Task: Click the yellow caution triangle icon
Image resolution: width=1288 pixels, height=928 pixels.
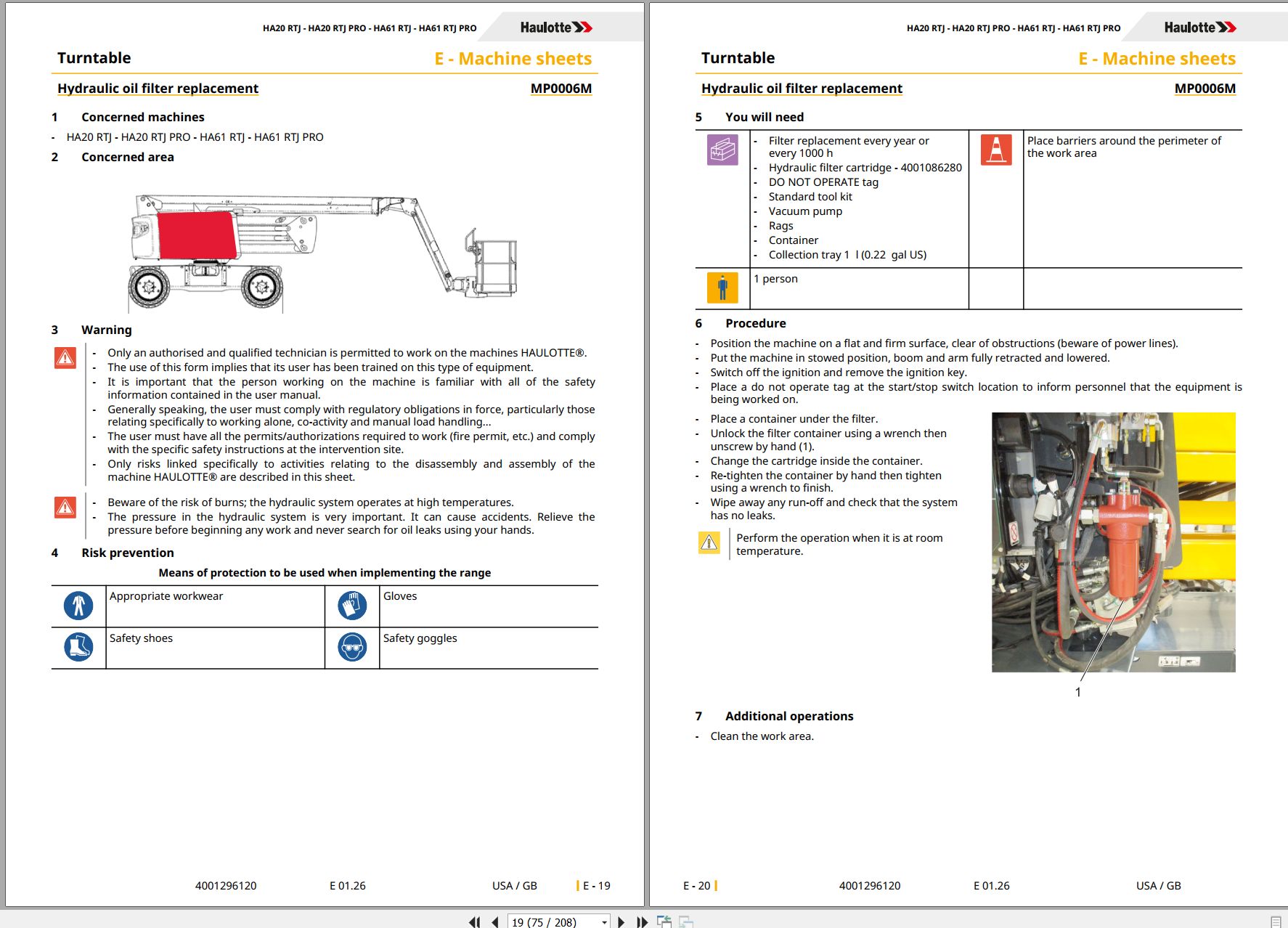Action: [x=709, y=542]
